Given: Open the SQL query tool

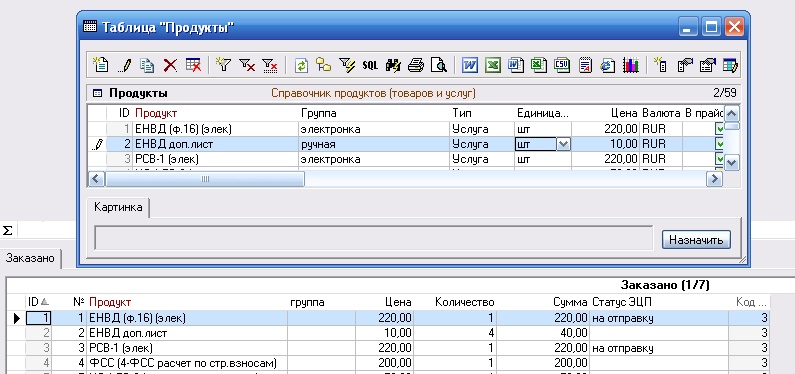Looking at the screenshot, I should click(x=370, y=65).
